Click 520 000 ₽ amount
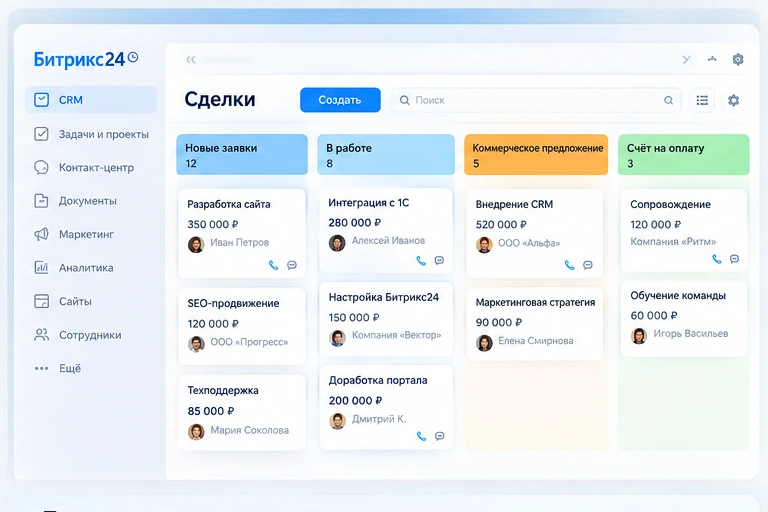Image resolution: width=768 pixels, height=512 pixels. click(501, 224)
